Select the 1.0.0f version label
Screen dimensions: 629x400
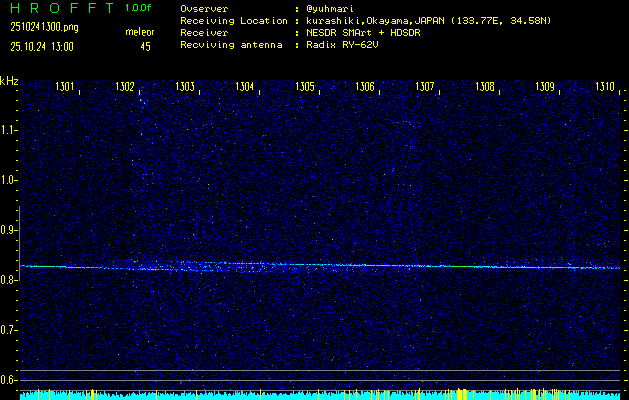pyautogui.click(x=139, y=8)
